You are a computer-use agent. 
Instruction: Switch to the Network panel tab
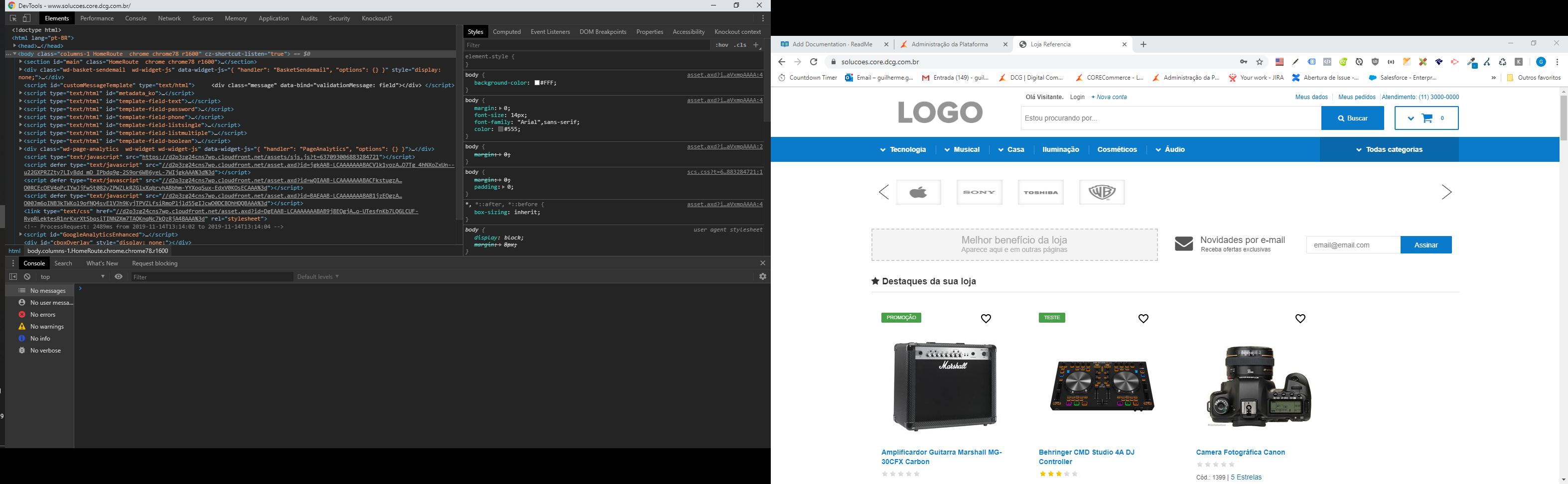pyautogui.click(x=169, y=18)
